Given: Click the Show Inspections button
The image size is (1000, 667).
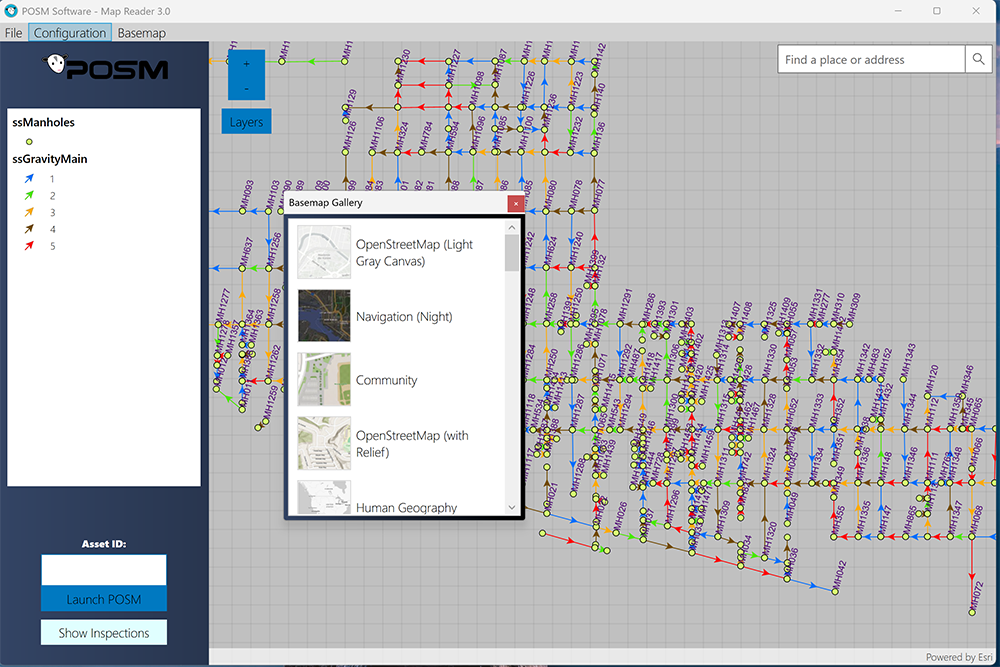Looking at the screenshot, I should coord(104,633).
